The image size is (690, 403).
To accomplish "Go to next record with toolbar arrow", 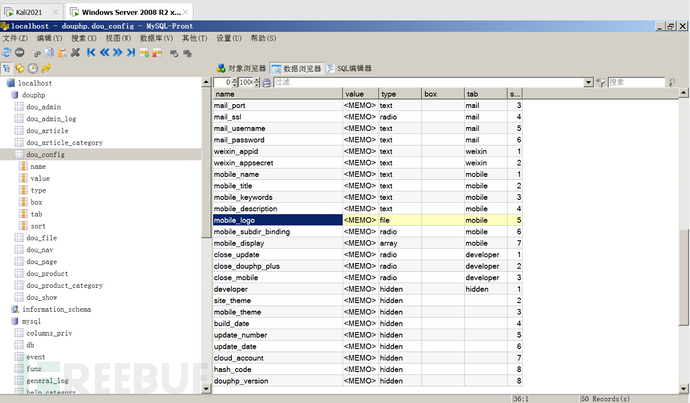I will [x=117, y=51].
